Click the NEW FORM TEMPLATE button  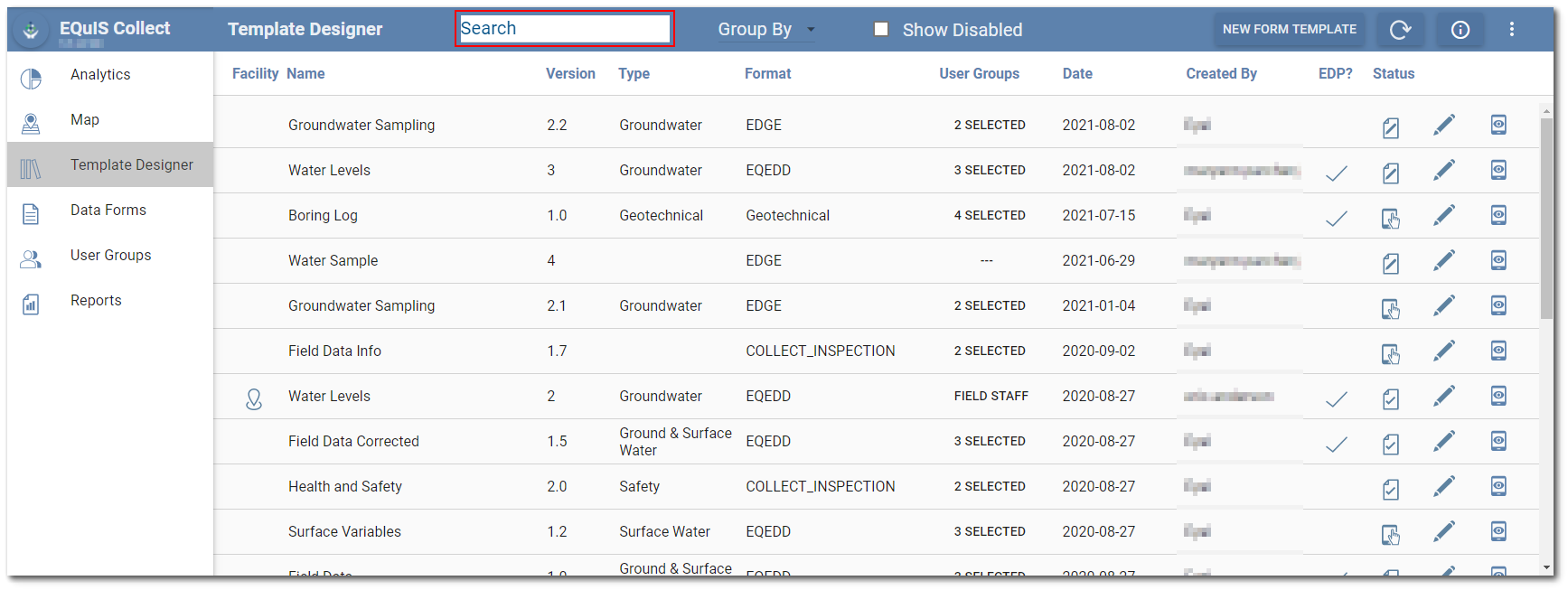click(1289, 30)
